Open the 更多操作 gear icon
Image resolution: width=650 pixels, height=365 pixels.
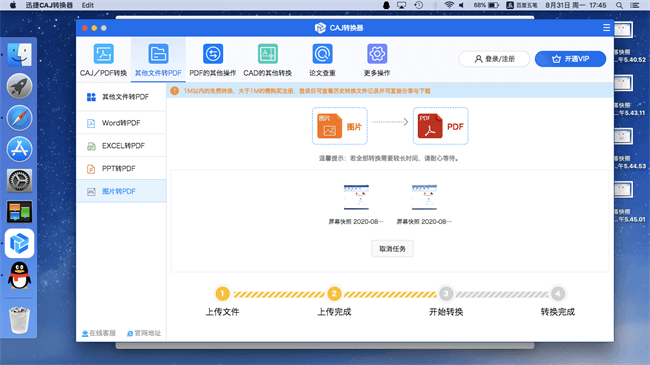pyautogui.click(x=377, y=54)
